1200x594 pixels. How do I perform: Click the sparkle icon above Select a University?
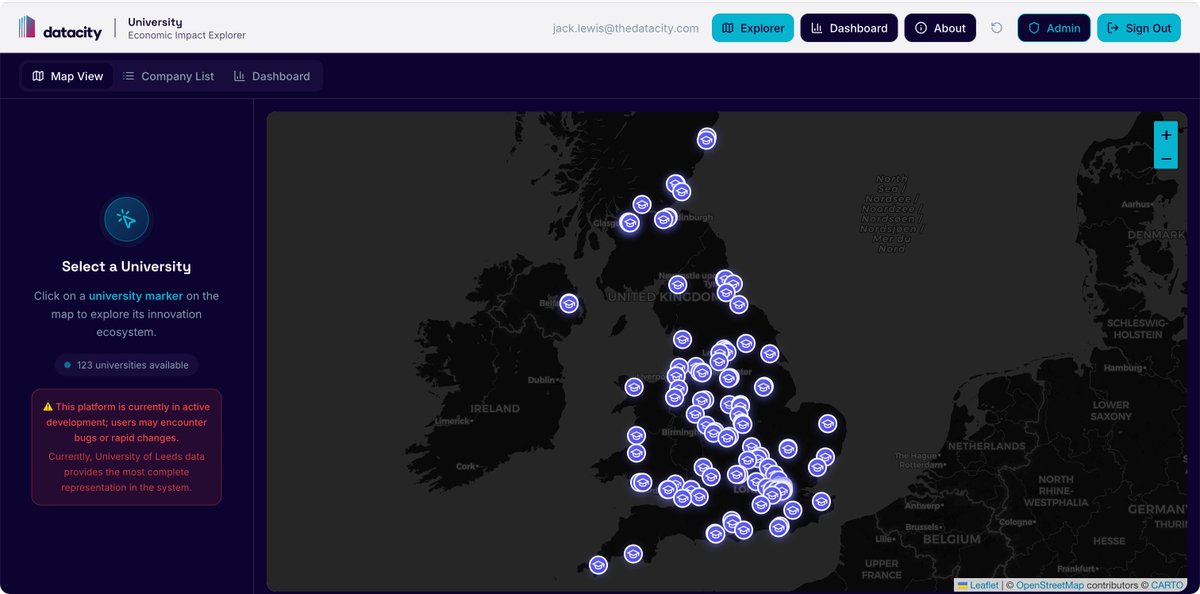click(126, 219)
